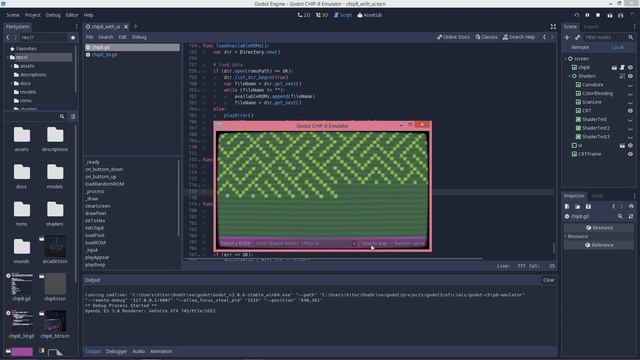The image size is (640, 360).
Task: Click How to play in emulator
Action: coord(375,244)
